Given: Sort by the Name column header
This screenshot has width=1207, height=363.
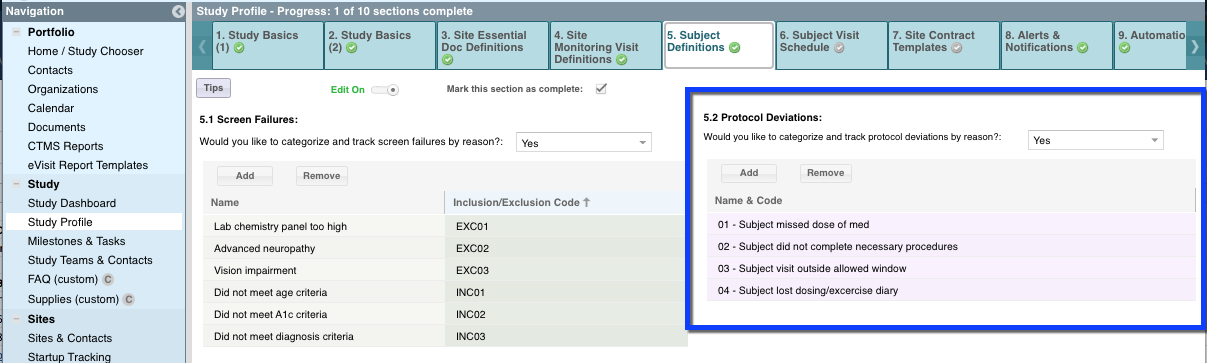Looking at the screenshot, I should [324, 203].
